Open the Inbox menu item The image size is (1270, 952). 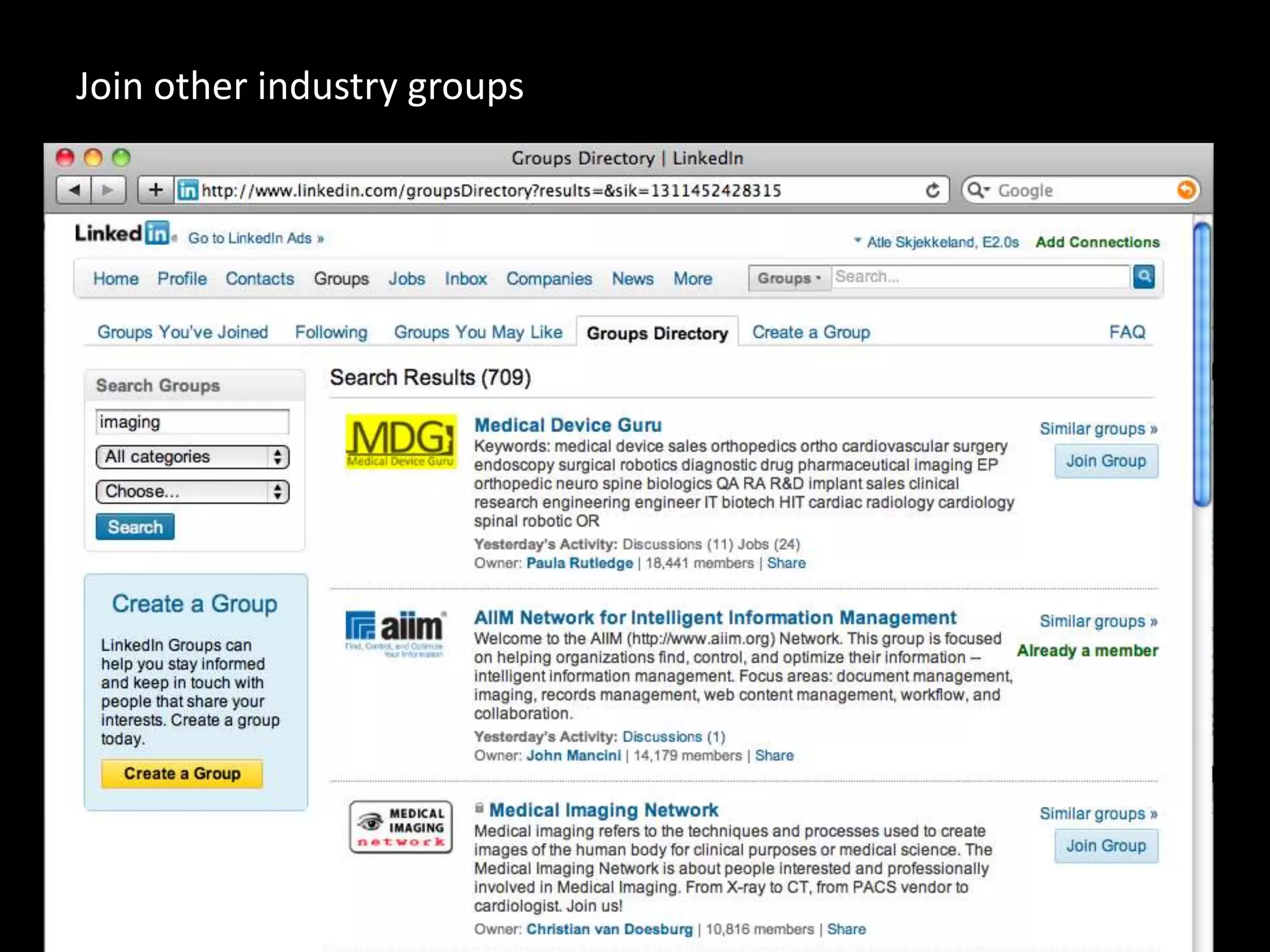point(466,279)
